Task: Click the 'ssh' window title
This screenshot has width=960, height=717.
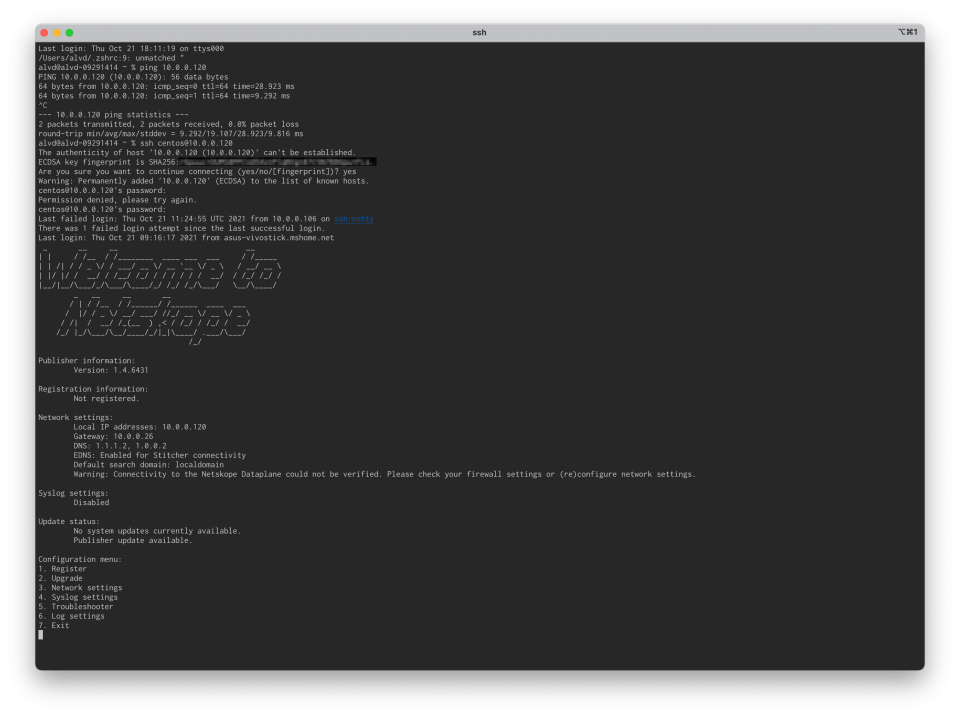Action: 479,32
